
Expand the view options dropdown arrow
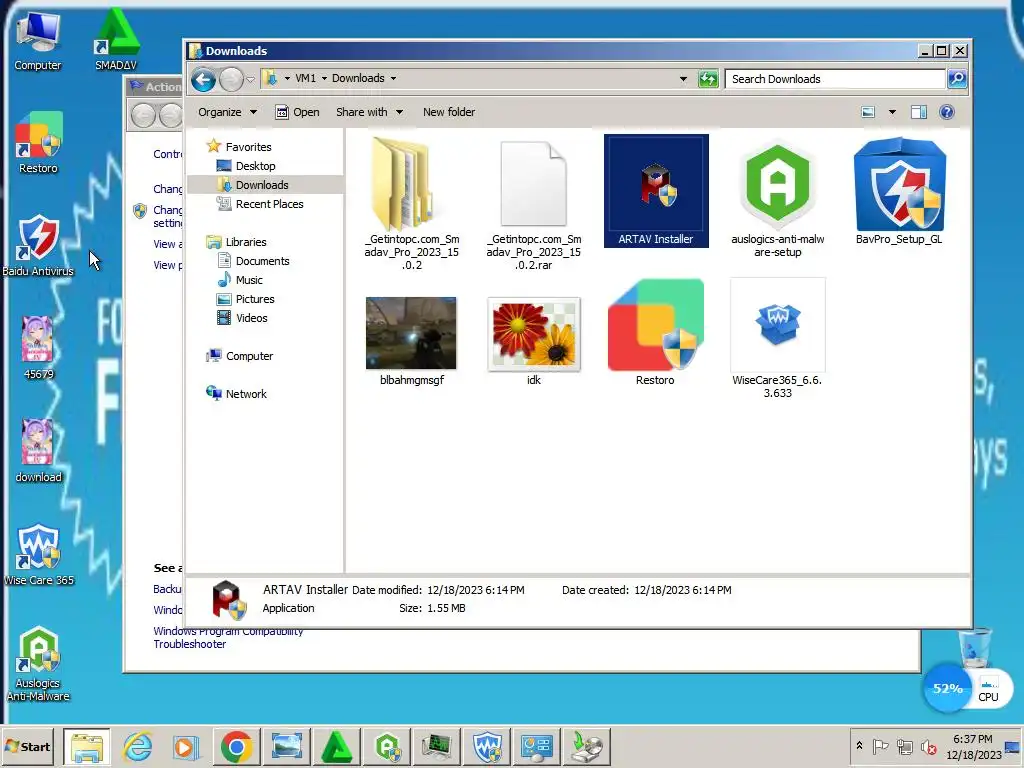[892, 112]
